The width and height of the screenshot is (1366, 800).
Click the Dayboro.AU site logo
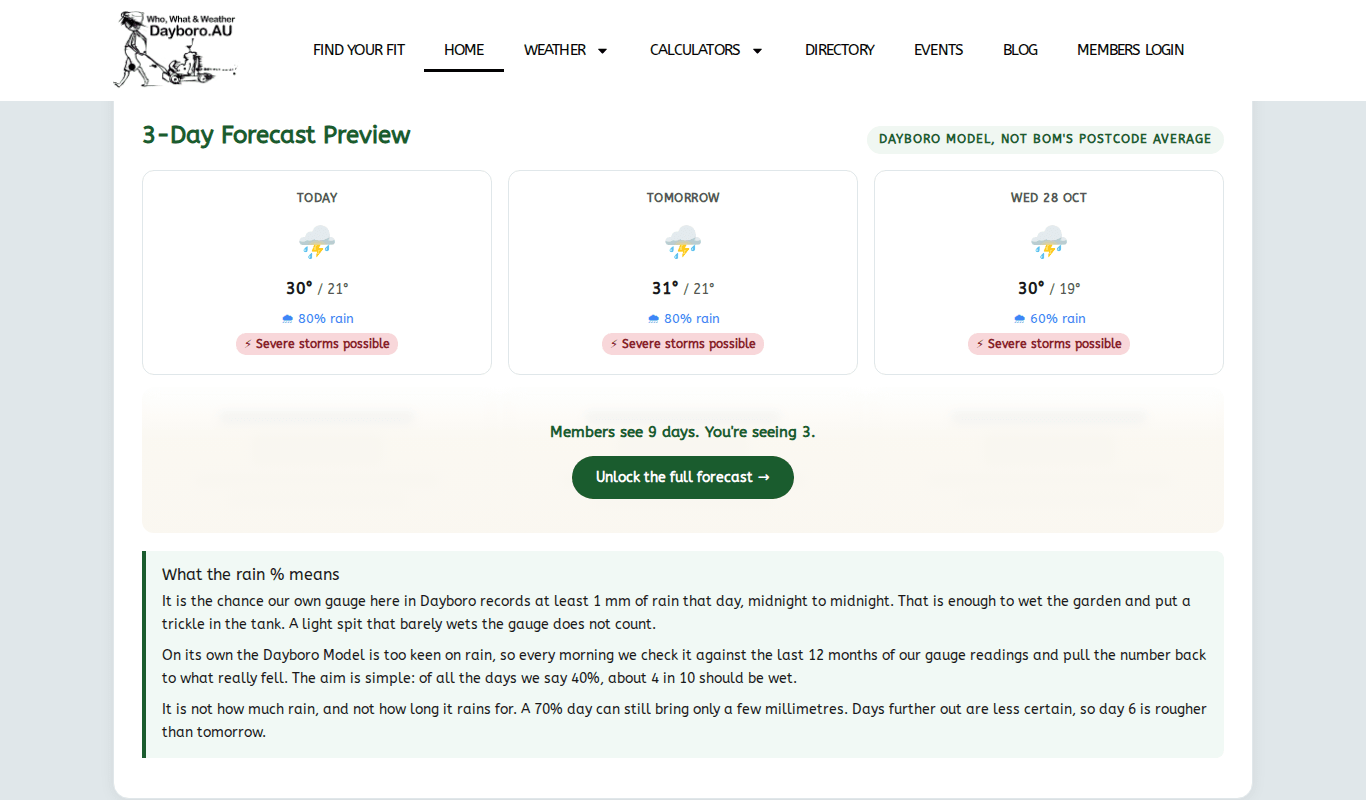[176, 49]
